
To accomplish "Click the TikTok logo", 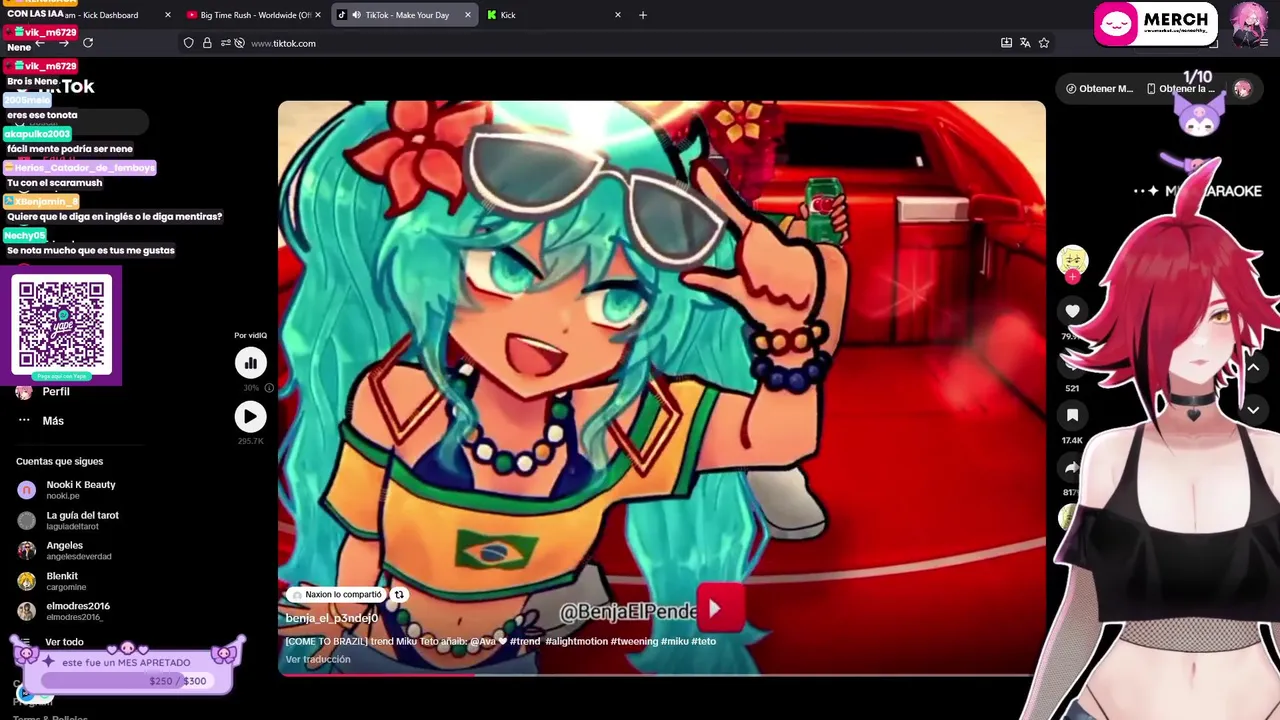I will (x=57, y=87).
